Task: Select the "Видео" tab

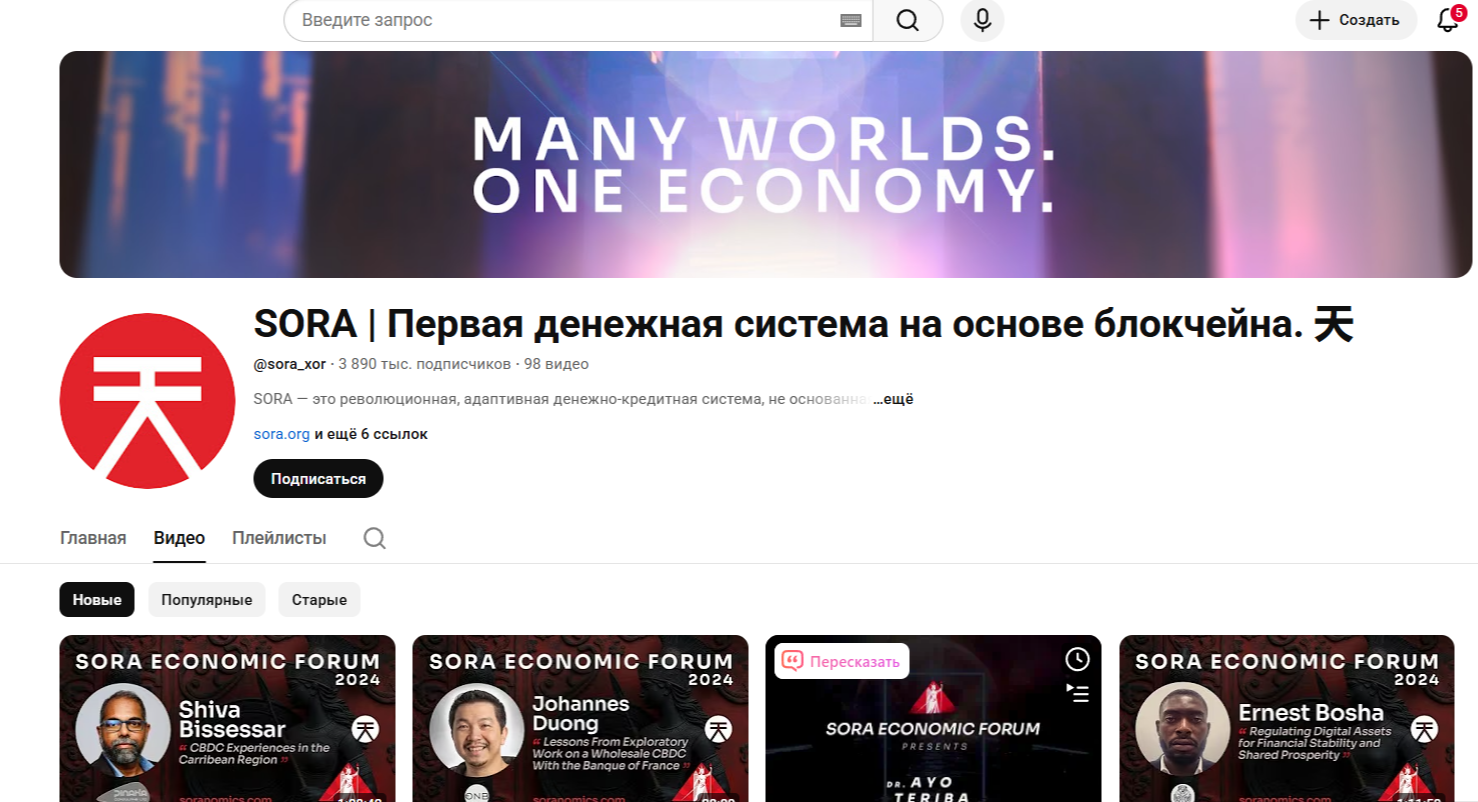Action: point(179,538)
